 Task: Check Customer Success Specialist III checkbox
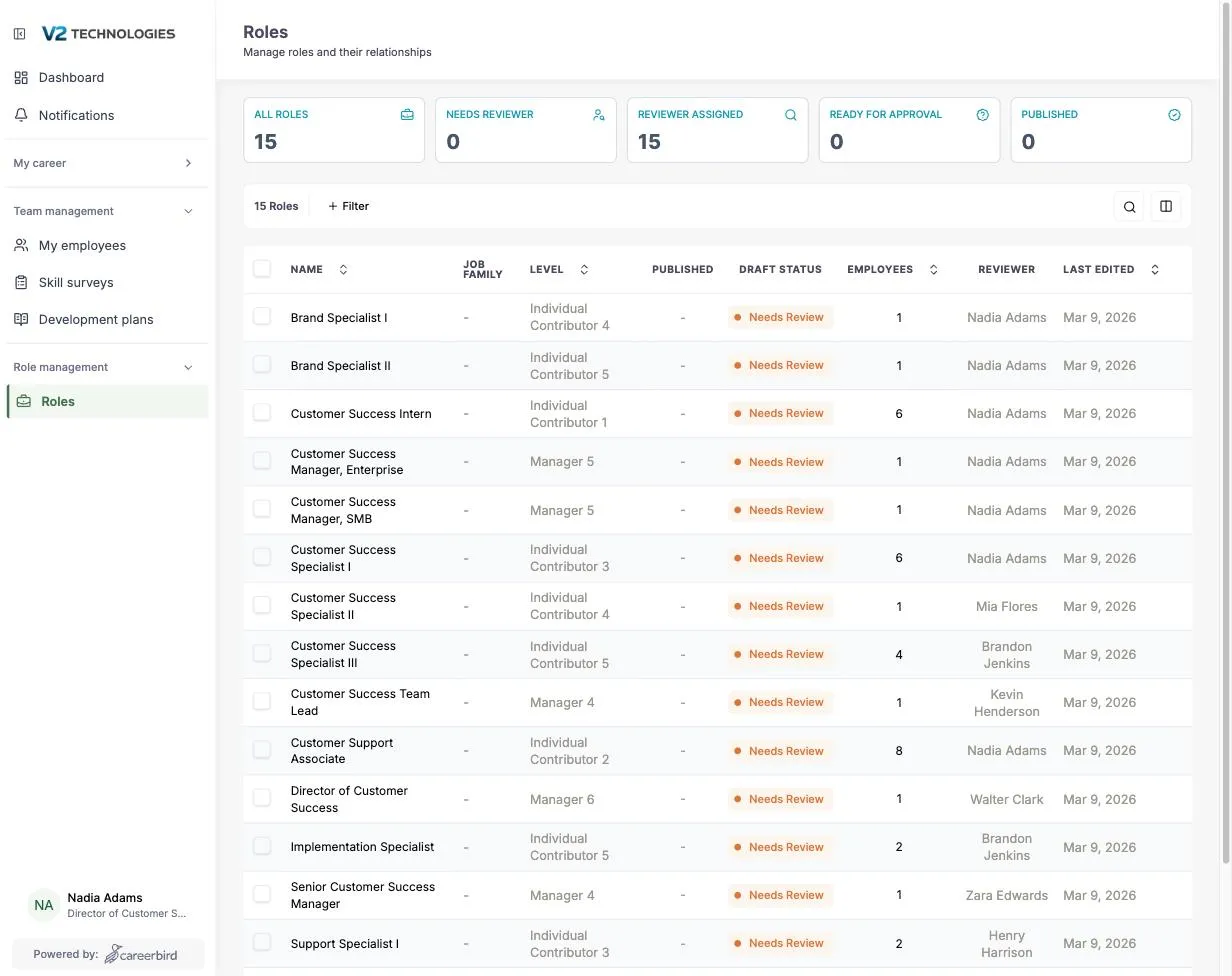262,654
